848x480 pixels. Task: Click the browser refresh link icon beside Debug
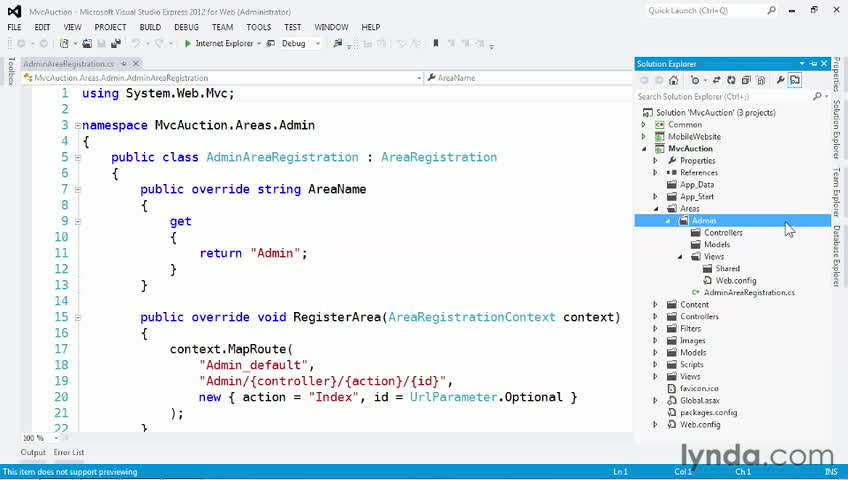coord(270,43)
